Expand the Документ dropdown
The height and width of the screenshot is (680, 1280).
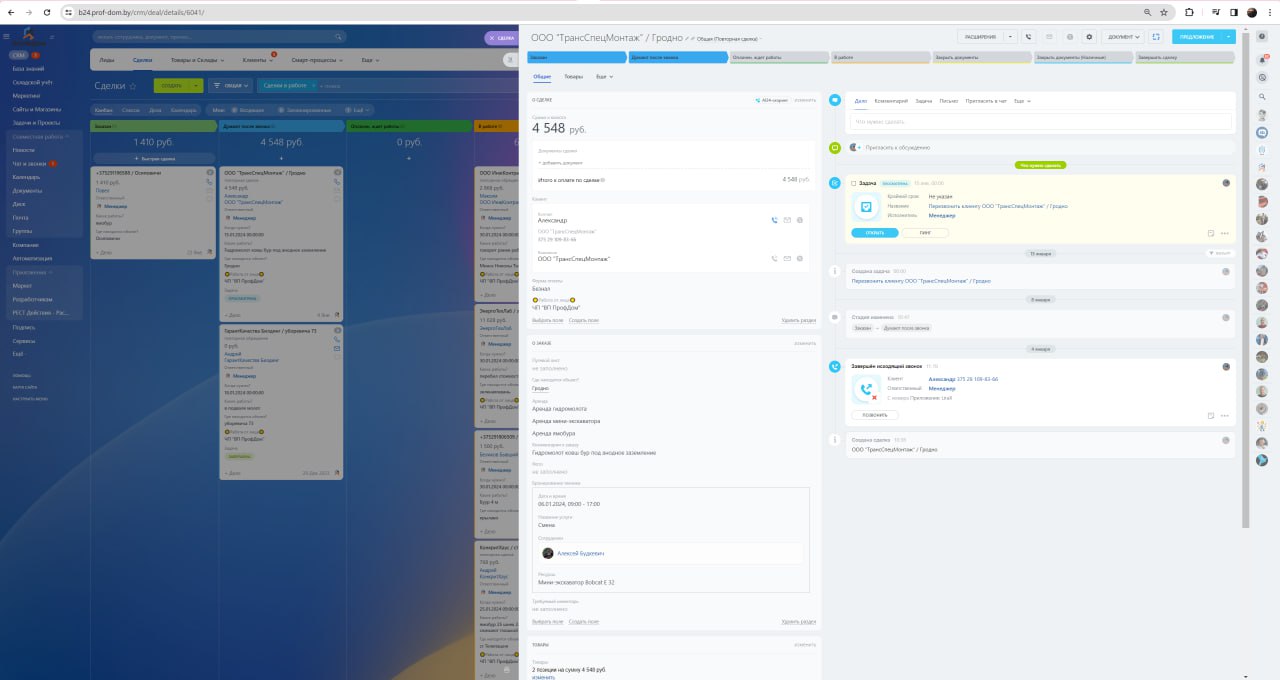click(x=1125, y=36)
